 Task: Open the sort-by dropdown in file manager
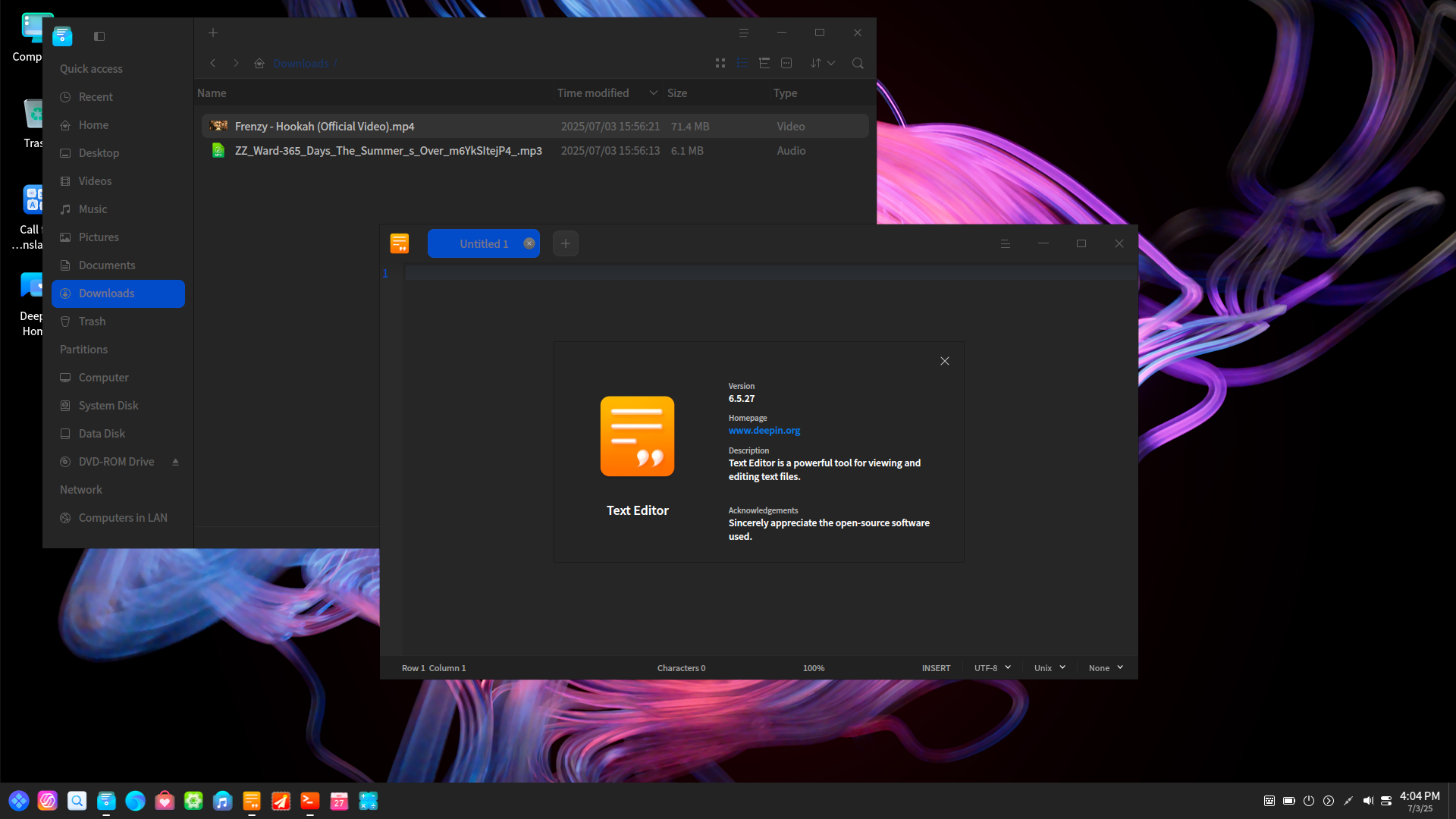pos(823,63)
